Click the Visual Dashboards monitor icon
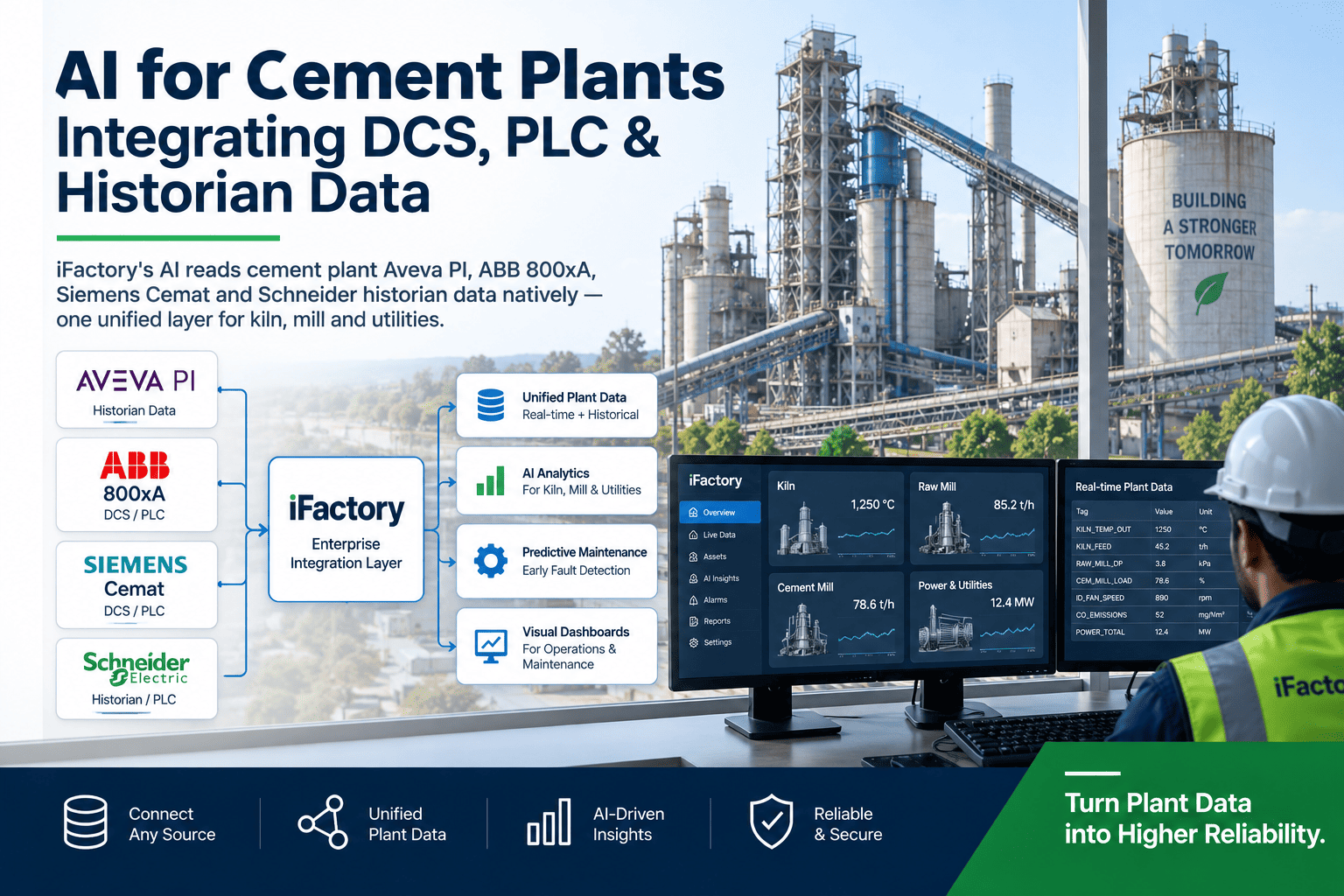Screen dimensions: 1344x896 pyautogui.click(x=491, y=647)
